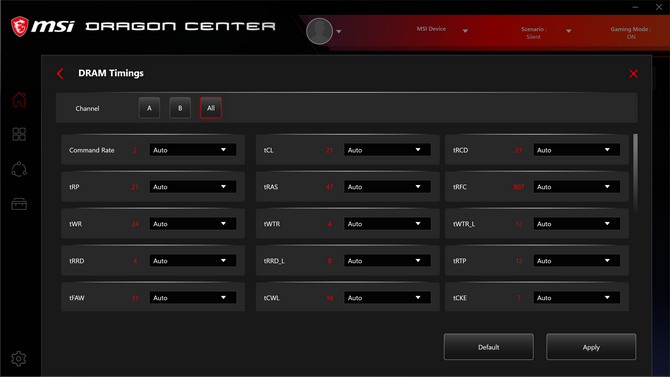Open the Home sidebar icon
Screen dimensions: 670x377
[19, 99]
